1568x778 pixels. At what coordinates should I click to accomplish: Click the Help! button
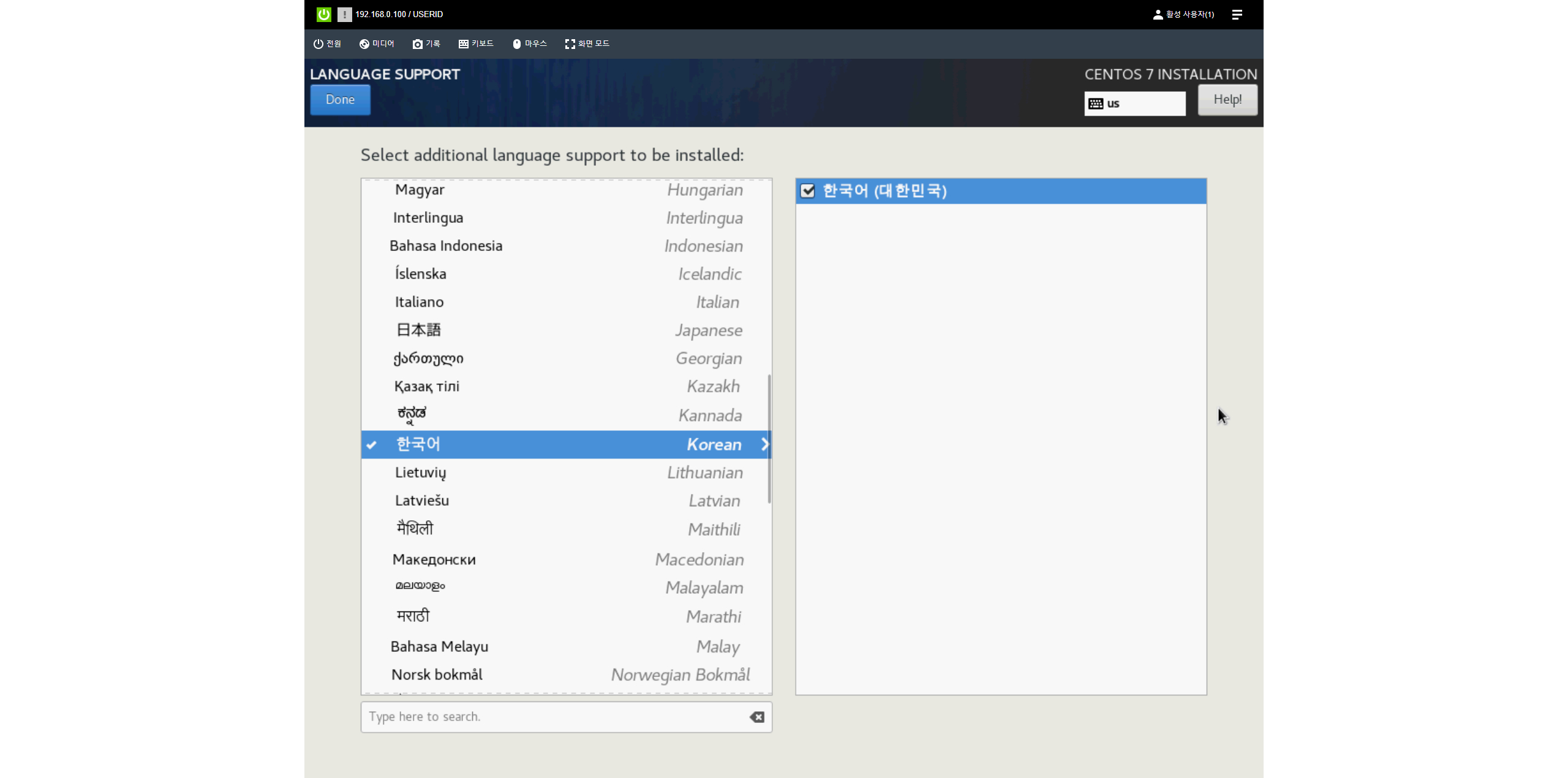tap(1227, 99)
